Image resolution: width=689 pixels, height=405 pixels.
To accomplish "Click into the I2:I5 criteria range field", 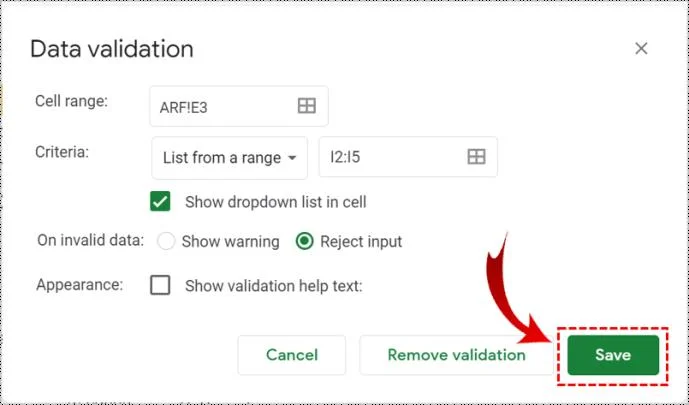I will (x=408, y=157).
